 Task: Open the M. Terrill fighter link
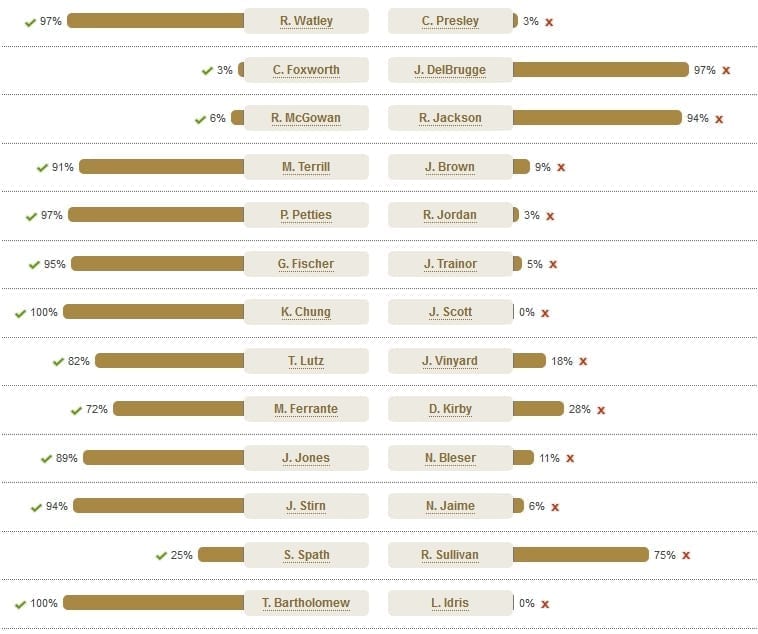click(306, 167)
